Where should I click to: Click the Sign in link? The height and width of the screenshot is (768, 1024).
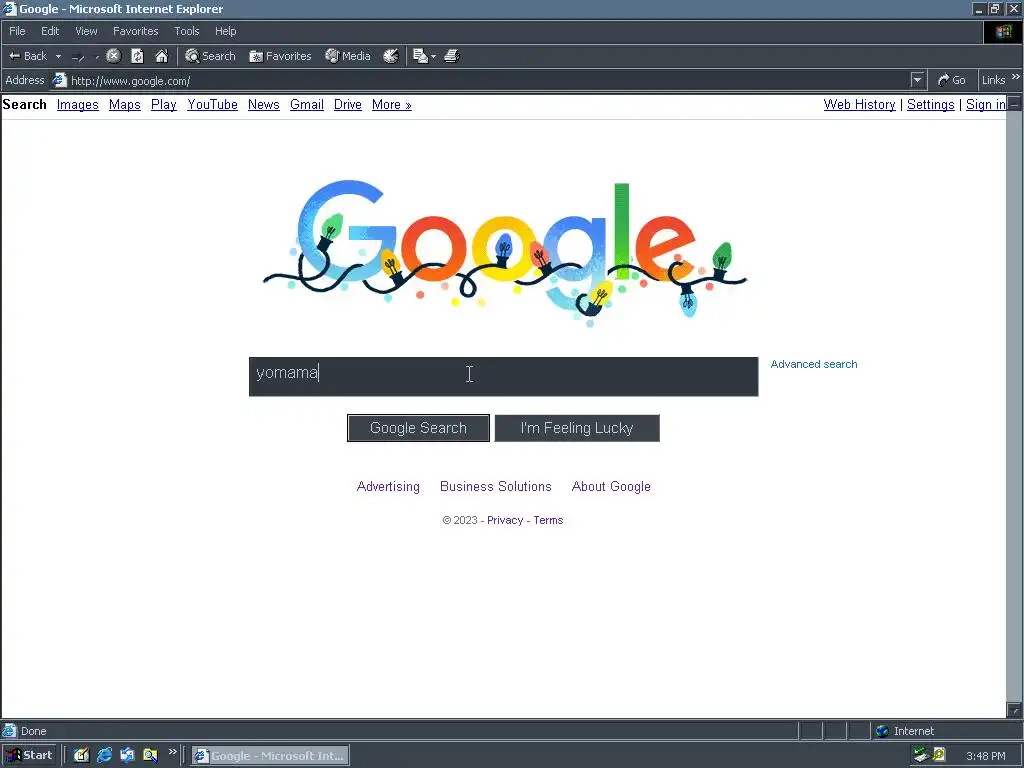(985, 104)
